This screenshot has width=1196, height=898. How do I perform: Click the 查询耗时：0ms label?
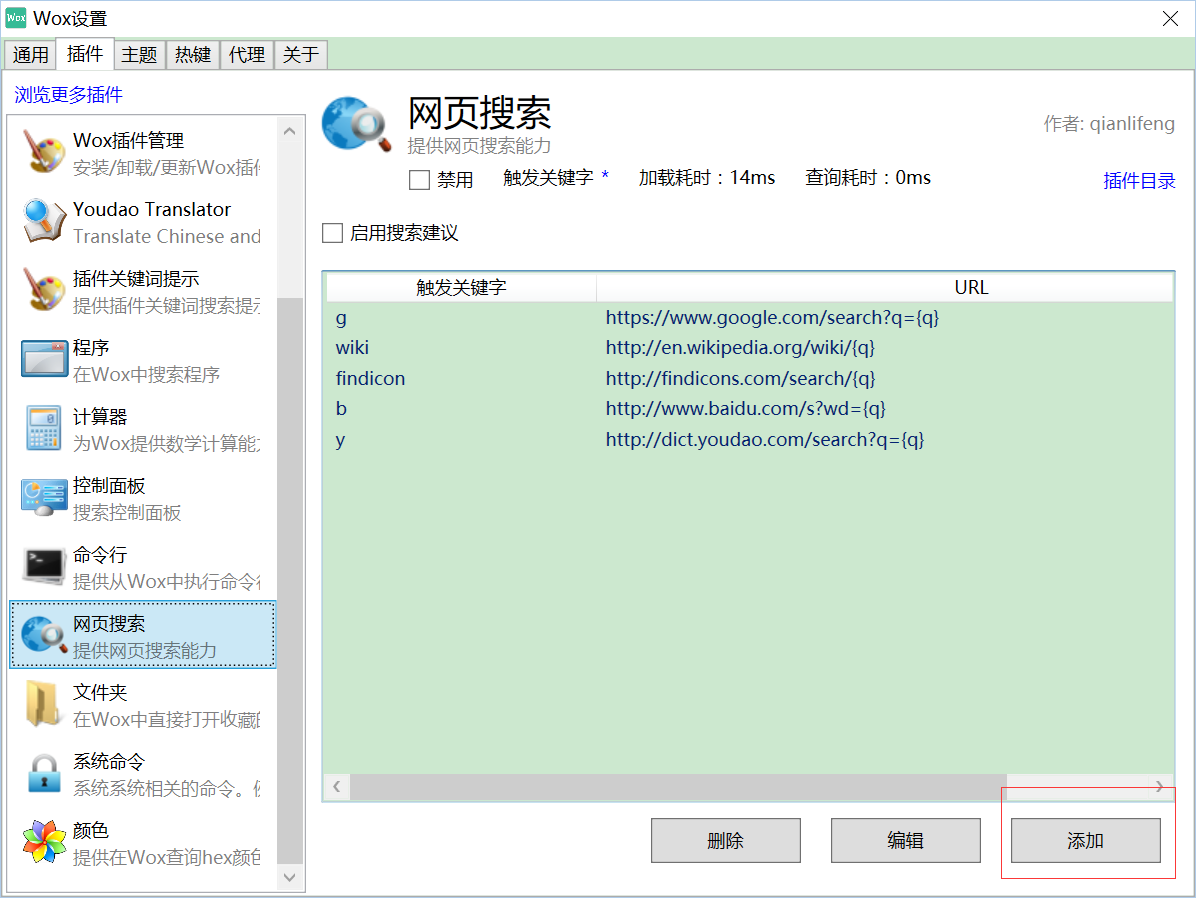(868, 178)
